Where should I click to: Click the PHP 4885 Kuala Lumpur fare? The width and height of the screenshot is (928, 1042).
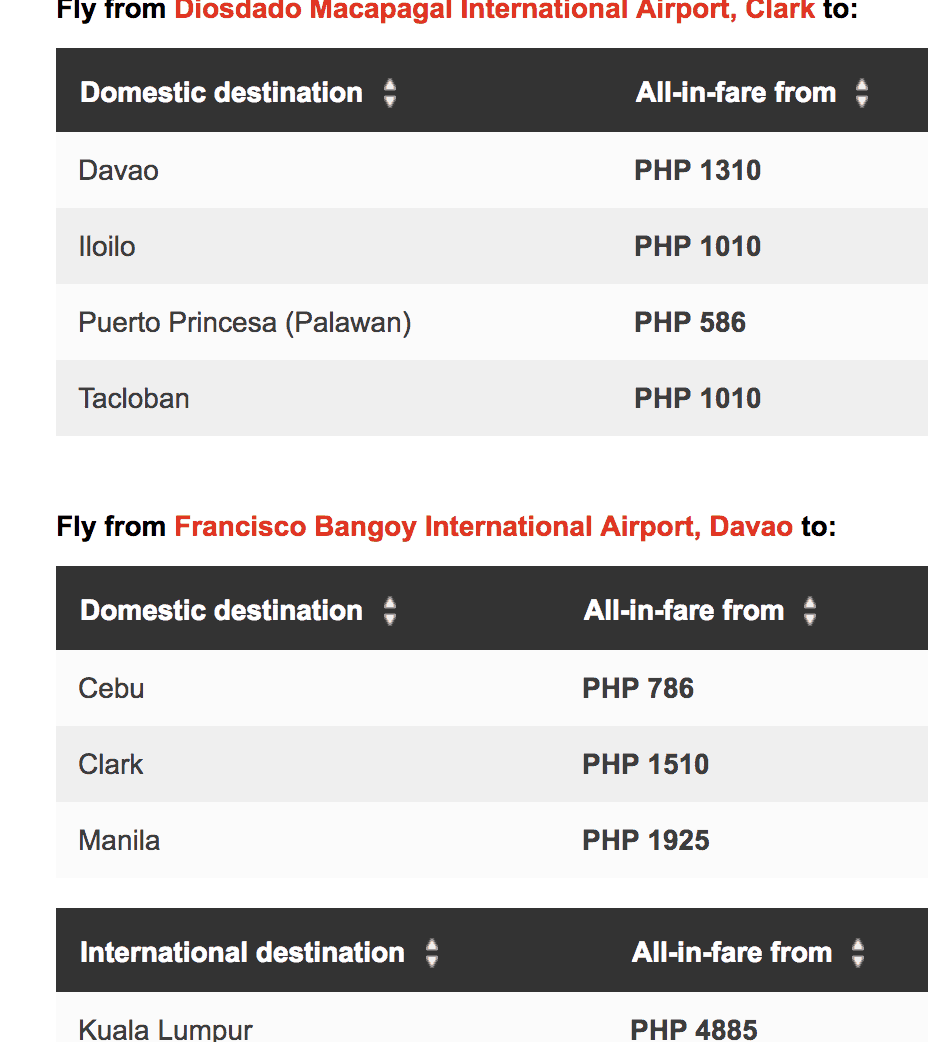tap(694, 1029)
